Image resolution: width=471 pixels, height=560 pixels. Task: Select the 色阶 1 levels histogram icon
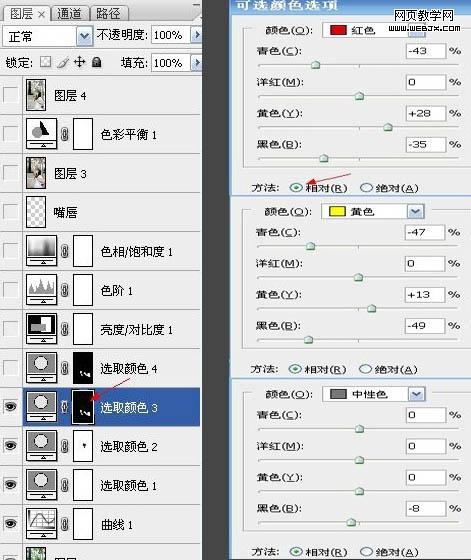(x=41, y=290)
